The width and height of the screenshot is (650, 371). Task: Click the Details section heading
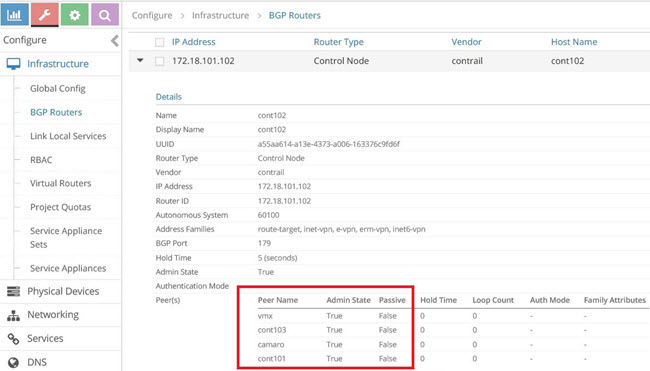click(x=168, y=97)
